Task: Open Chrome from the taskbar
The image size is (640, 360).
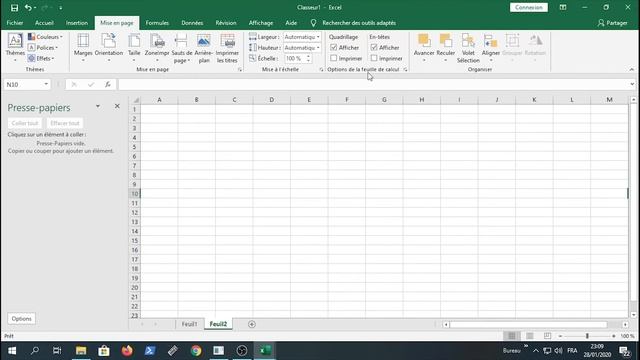Action: click(x=196, y=351)
